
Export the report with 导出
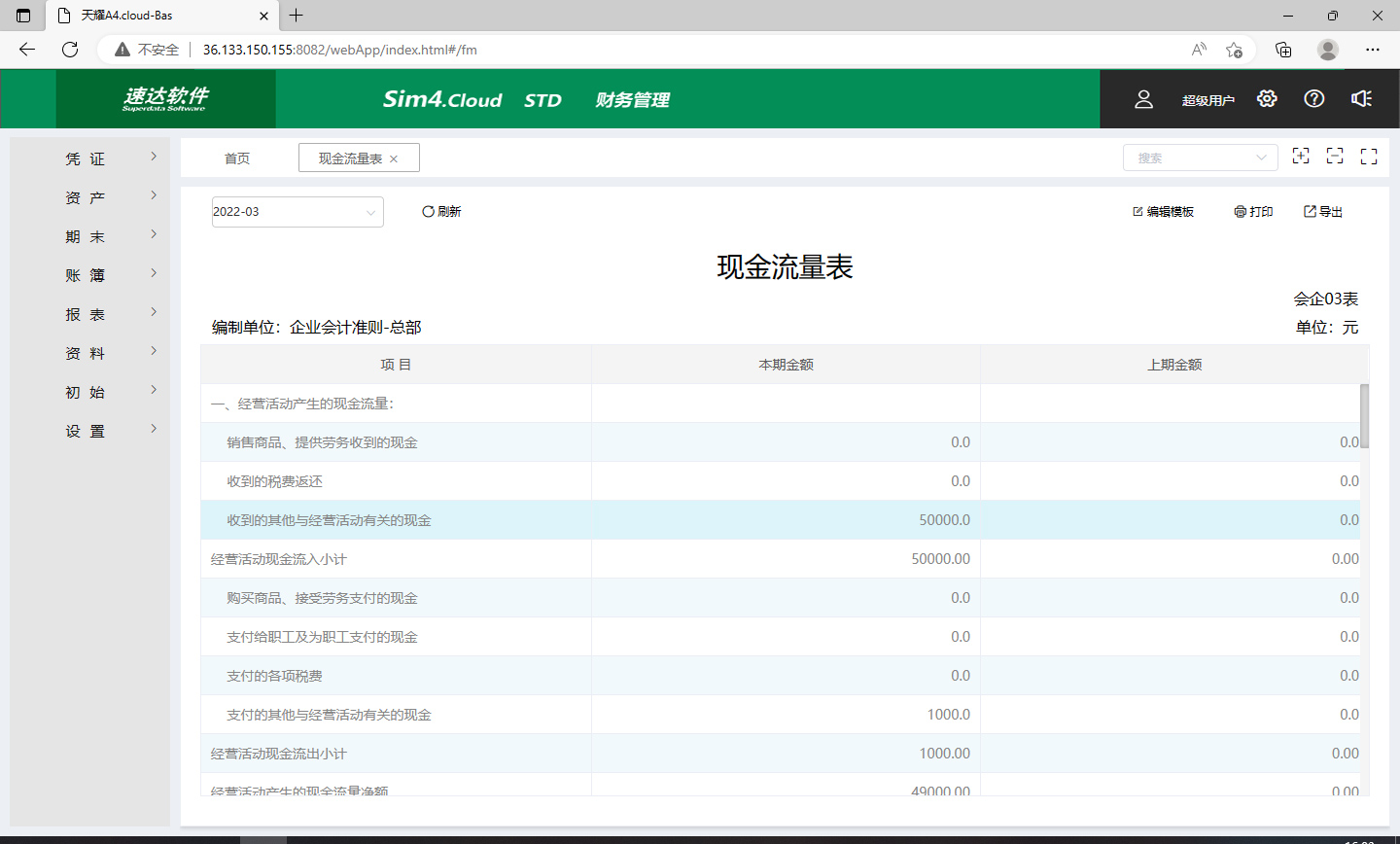coord(1323,212)
